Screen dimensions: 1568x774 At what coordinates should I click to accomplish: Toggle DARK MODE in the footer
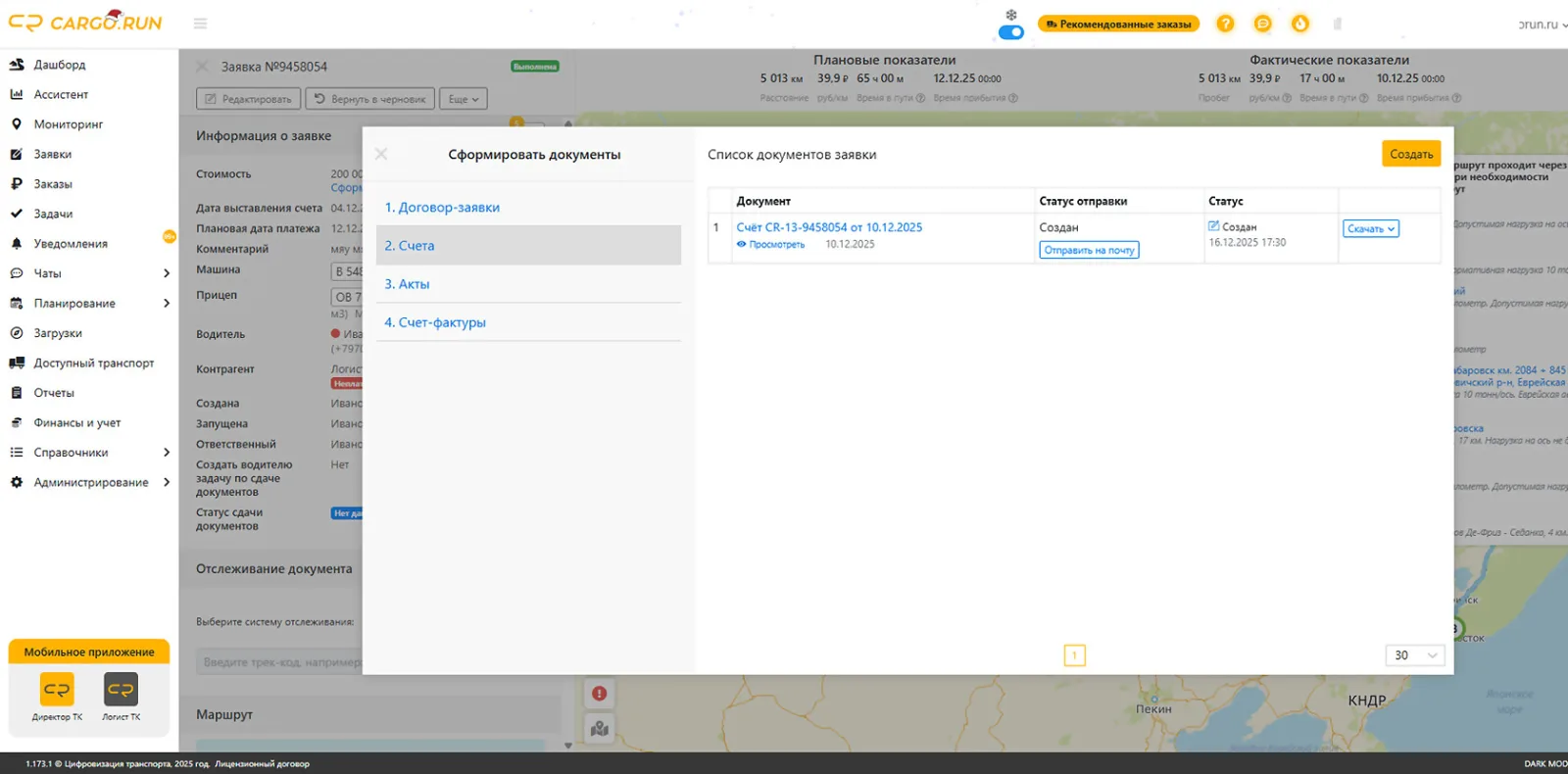[1545, 764]
